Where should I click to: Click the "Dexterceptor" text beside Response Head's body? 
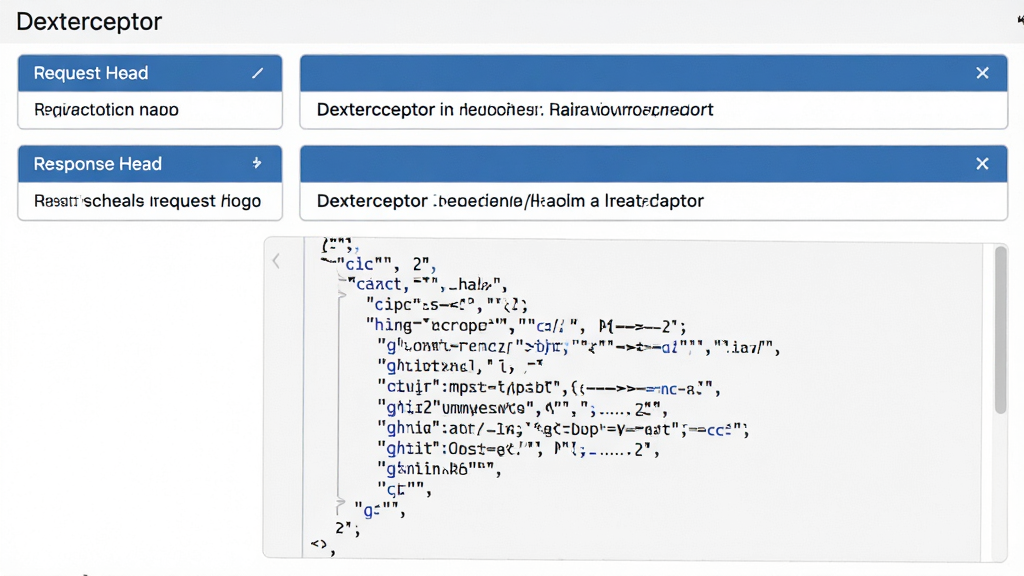[x=372, y=200]
